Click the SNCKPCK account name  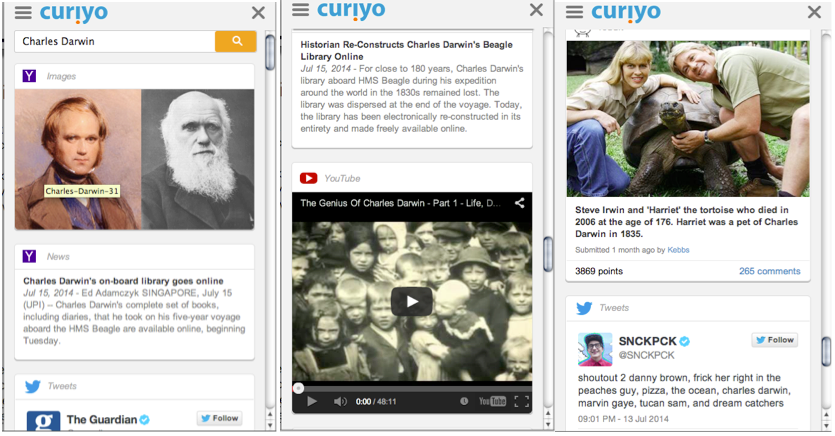pos(648,341)
